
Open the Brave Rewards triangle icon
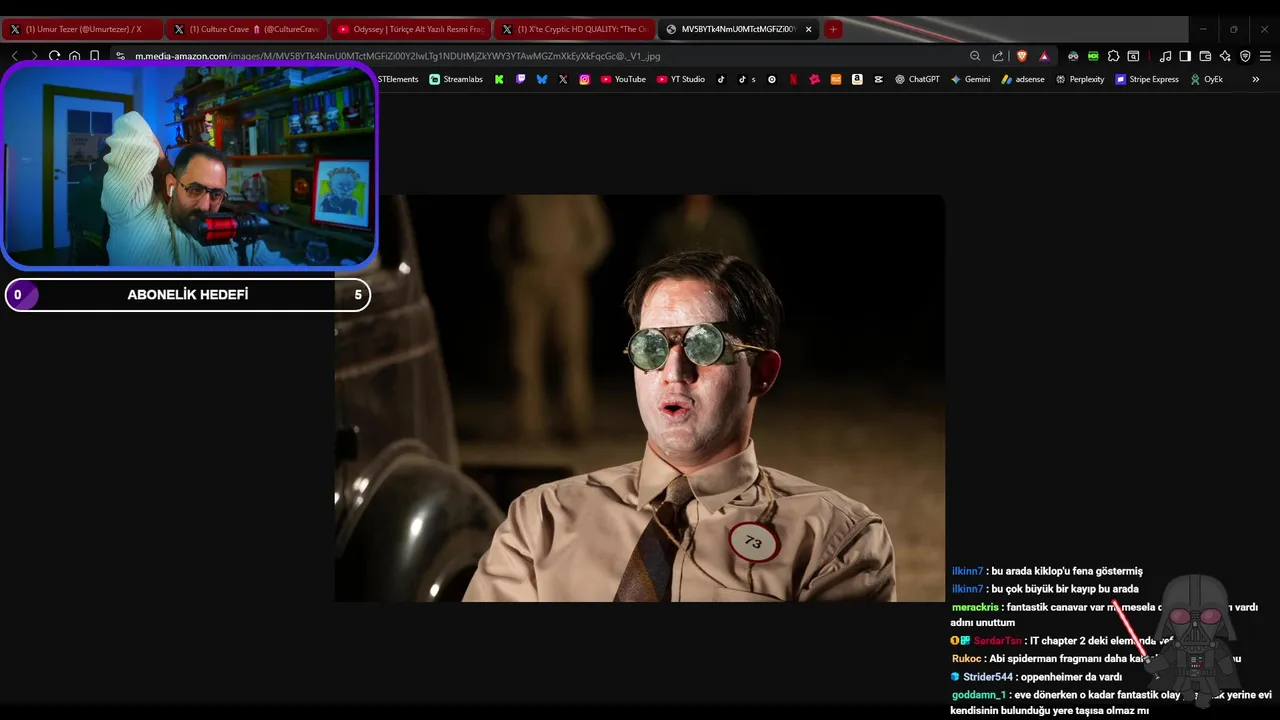pyautogui.click(x=1044, y=56)
